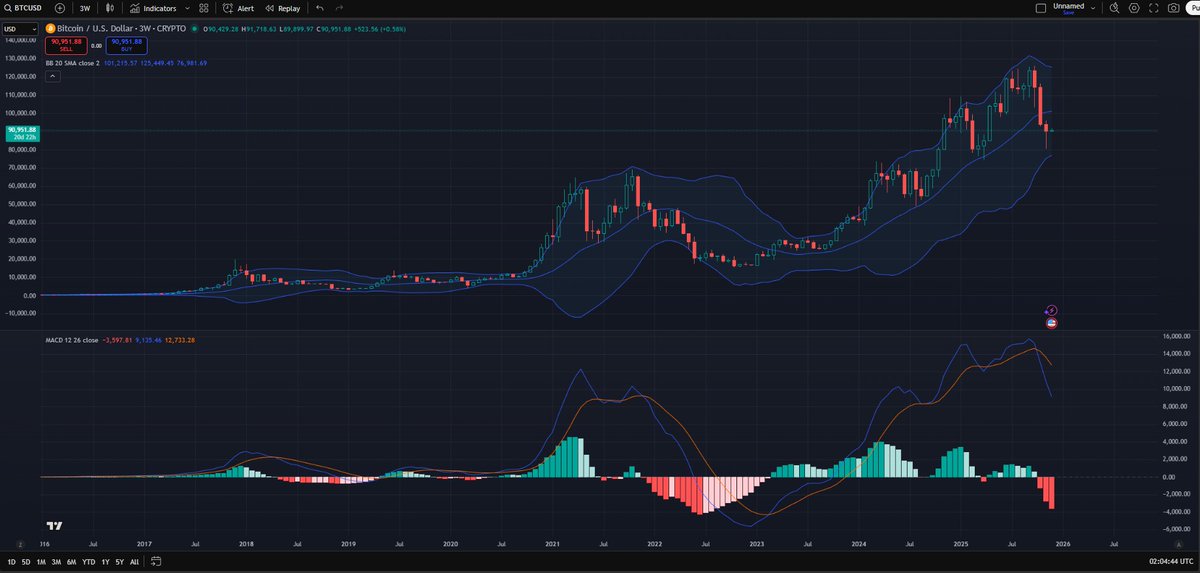Set range to 6M
Viewport: 1200px width, 573px height.
pyautogui.click(x=72, y=562)
